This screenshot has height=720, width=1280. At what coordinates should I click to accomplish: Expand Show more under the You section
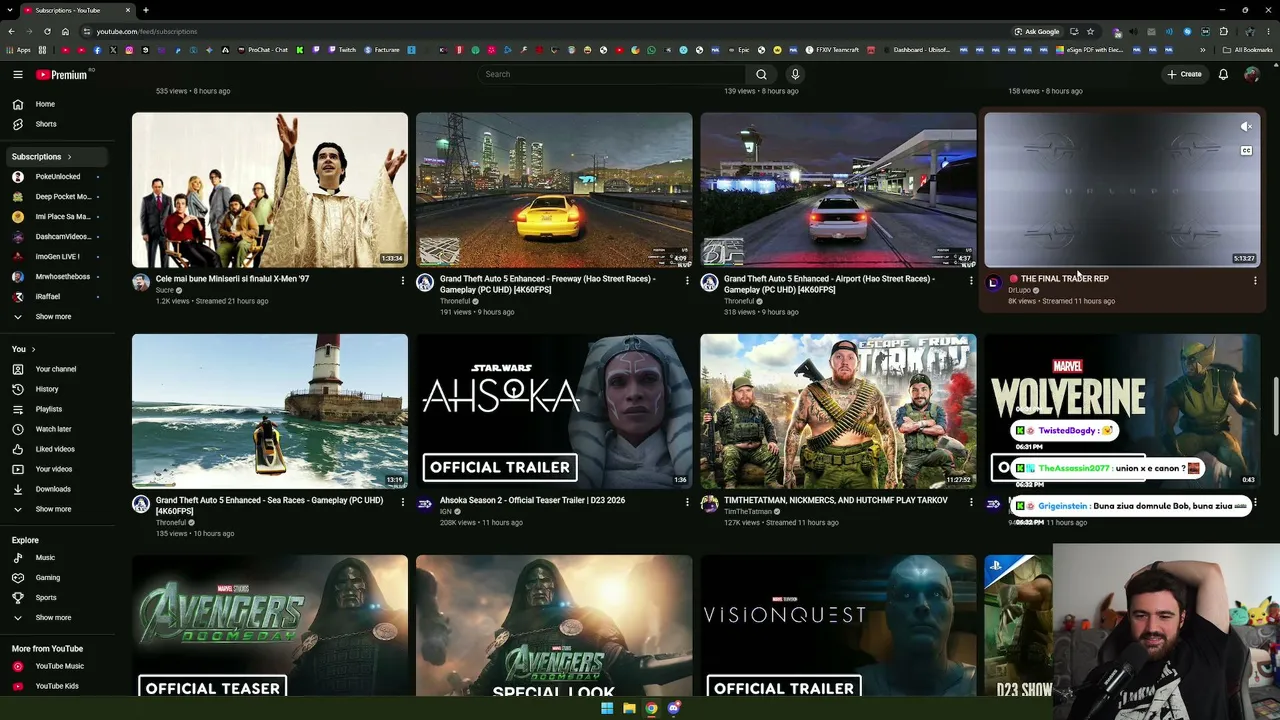pos(55,509)
